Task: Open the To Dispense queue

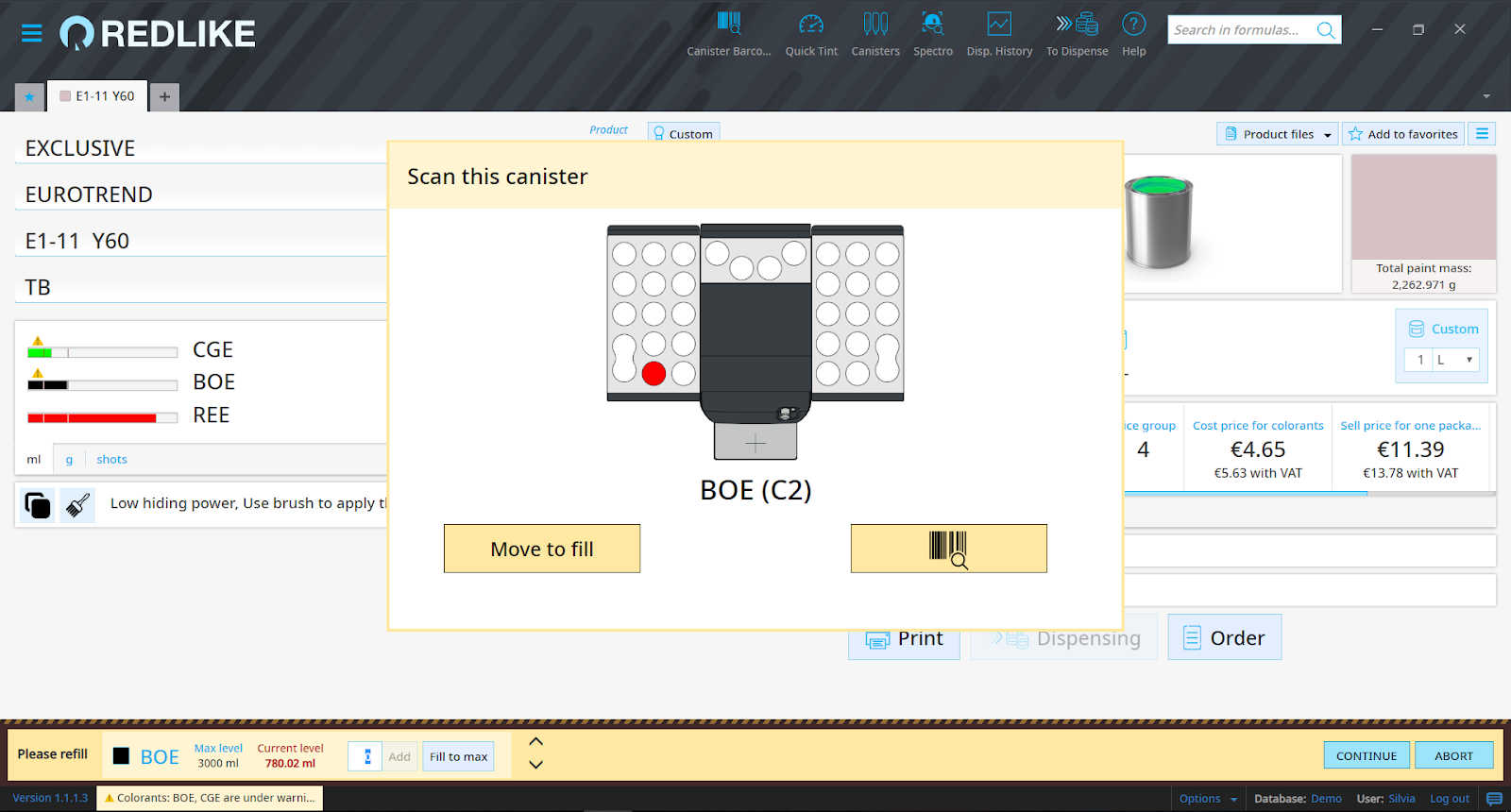Action: click(x=1077, y=34)
